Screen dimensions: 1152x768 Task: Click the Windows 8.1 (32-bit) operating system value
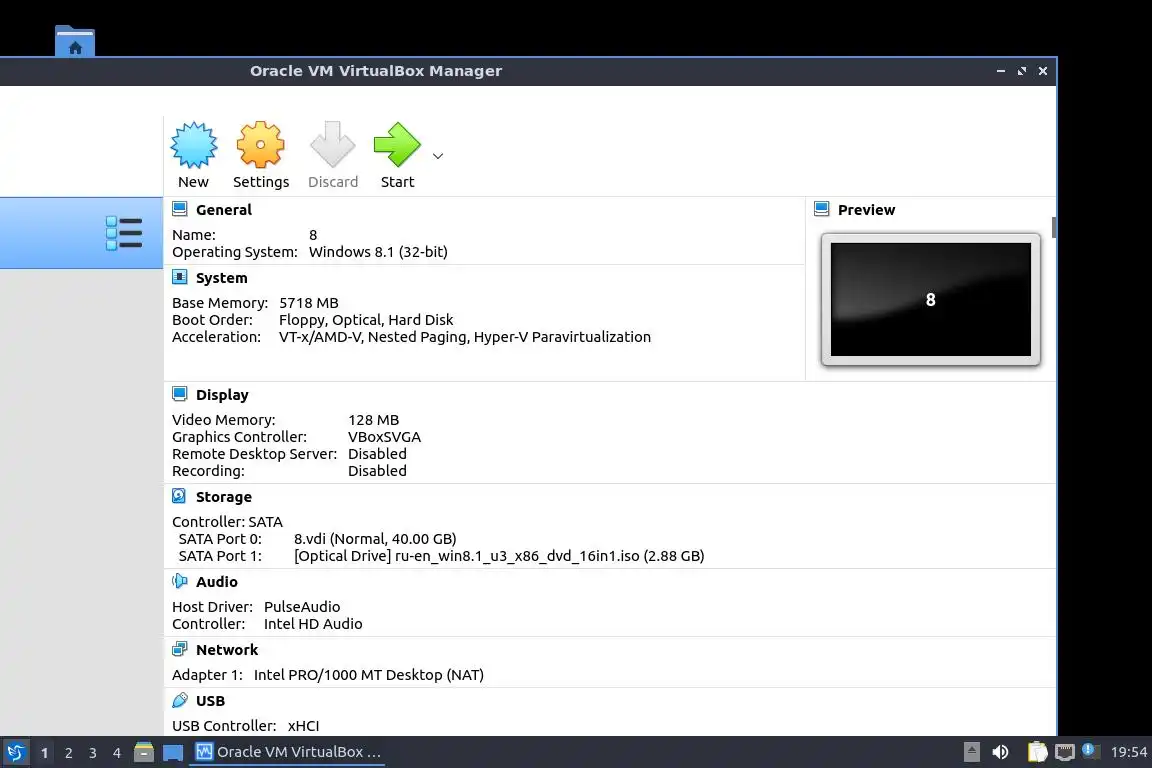pos(378,252)
